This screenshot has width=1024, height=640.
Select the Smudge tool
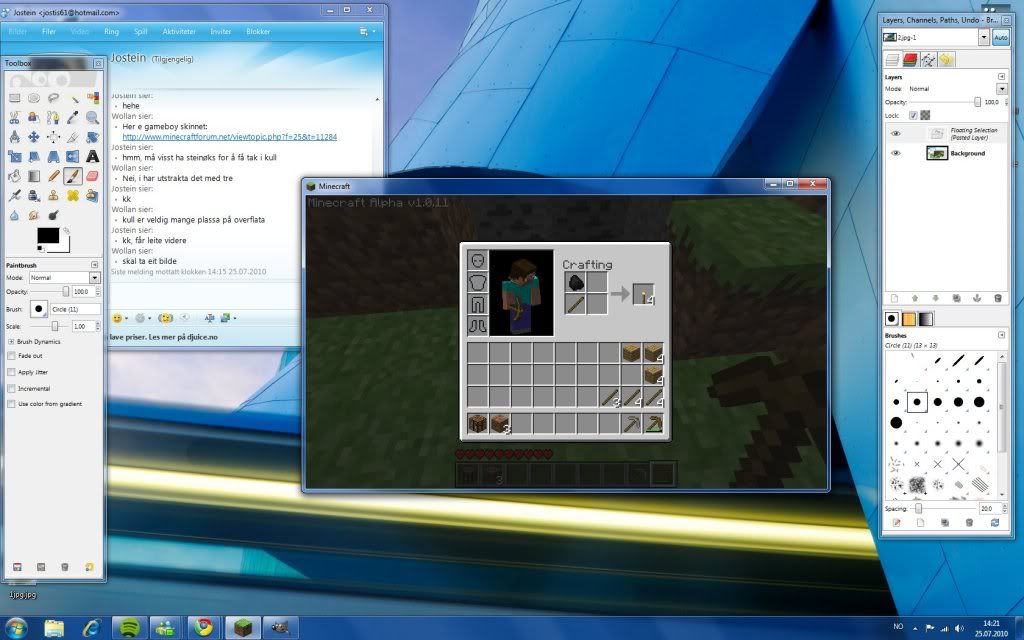pos(34,216)
